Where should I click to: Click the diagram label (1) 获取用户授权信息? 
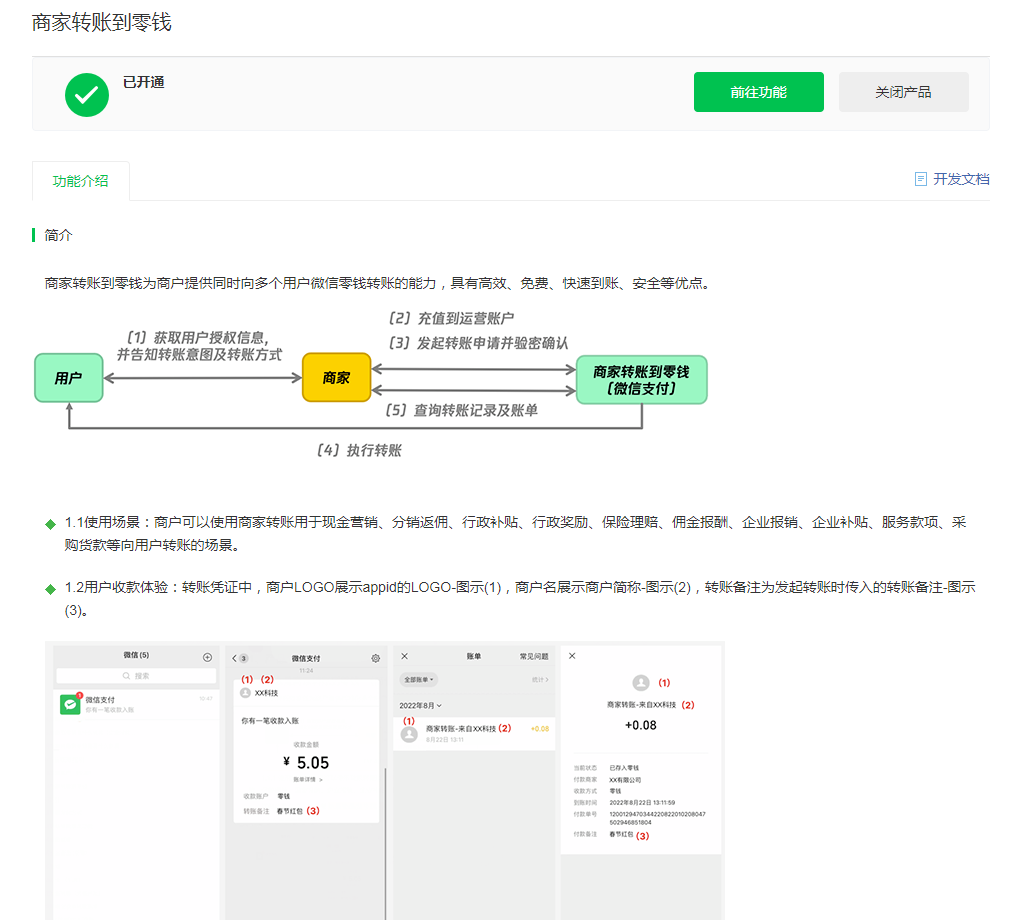click(x=198, y=338)
